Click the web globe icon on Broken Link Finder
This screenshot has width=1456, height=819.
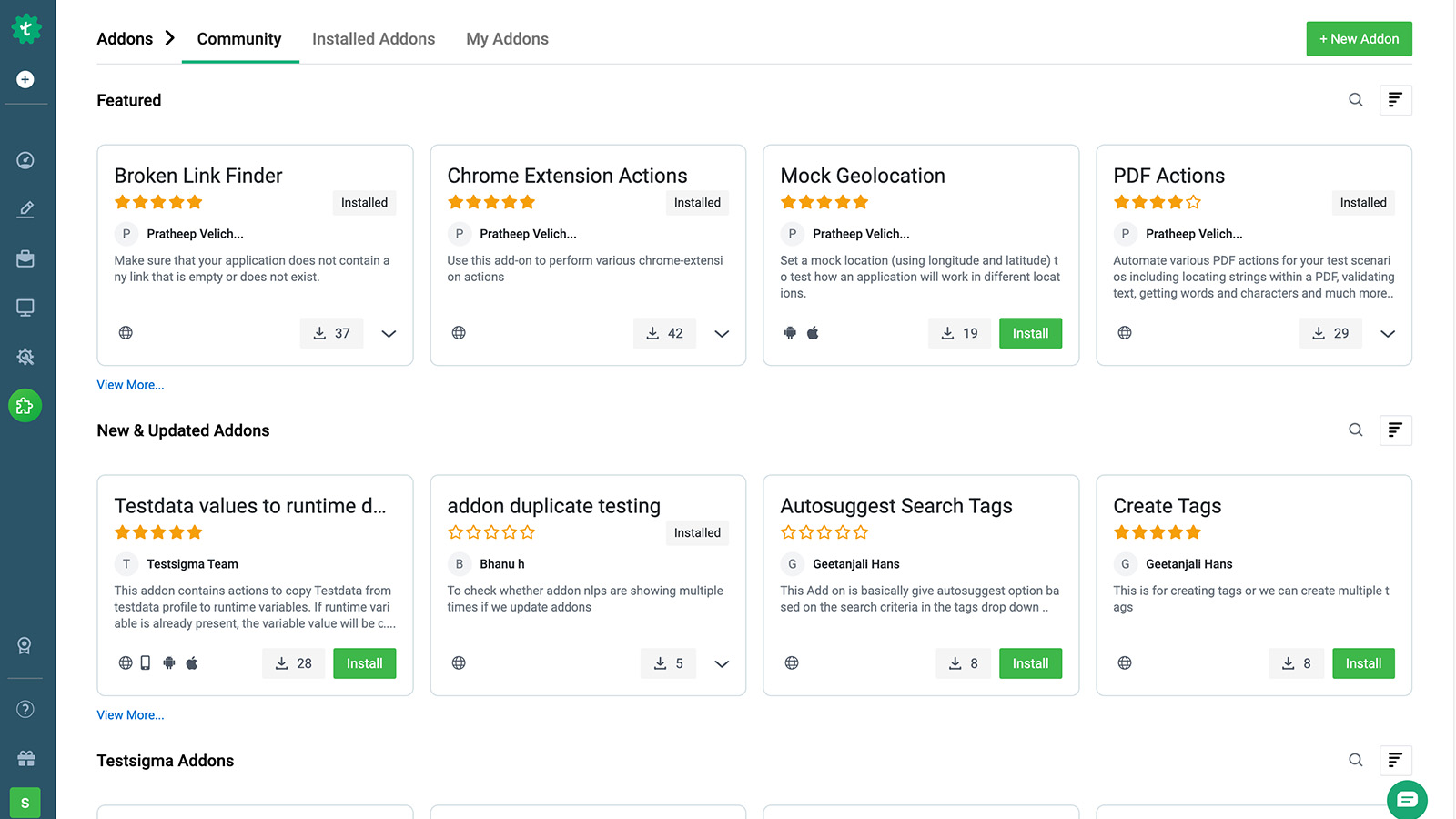(x=126, y=333)
